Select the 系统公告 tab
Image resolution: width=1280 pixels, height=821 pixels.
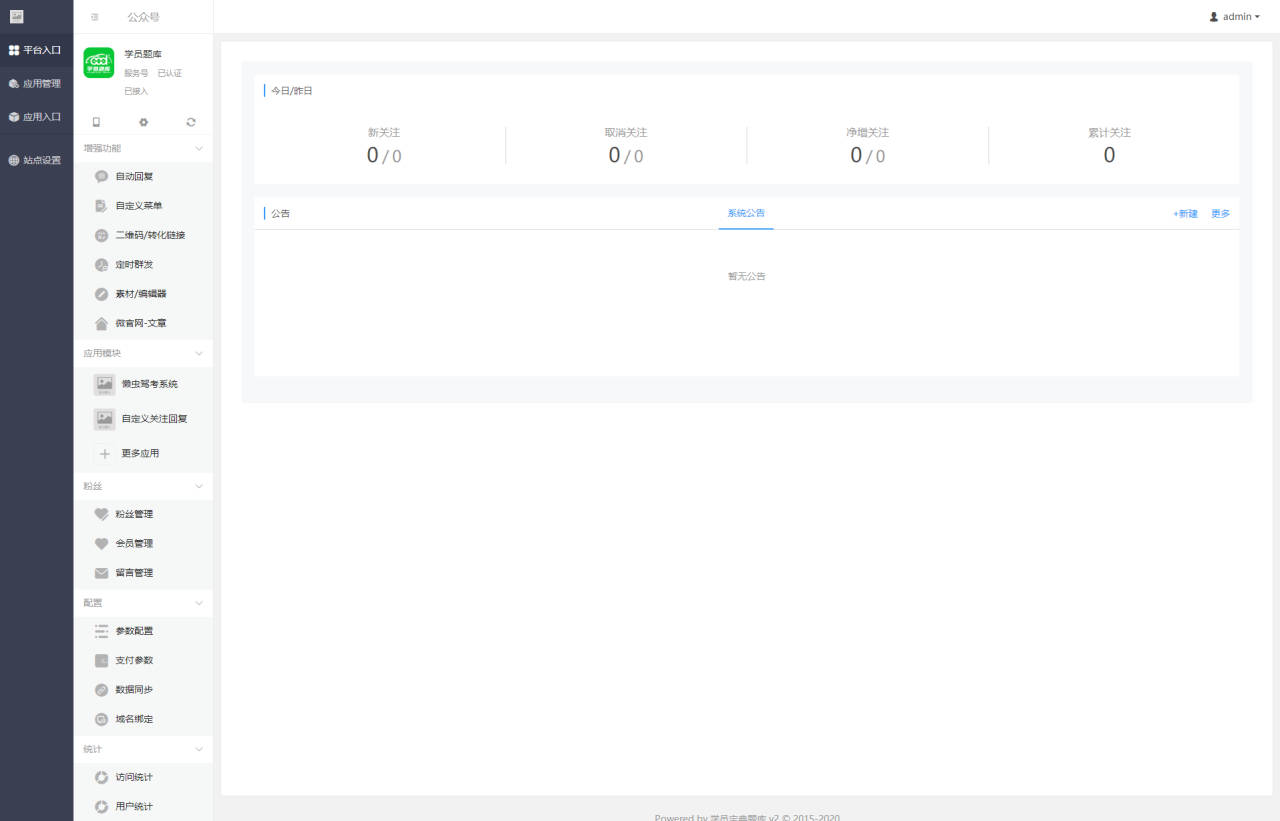point(746,214)
